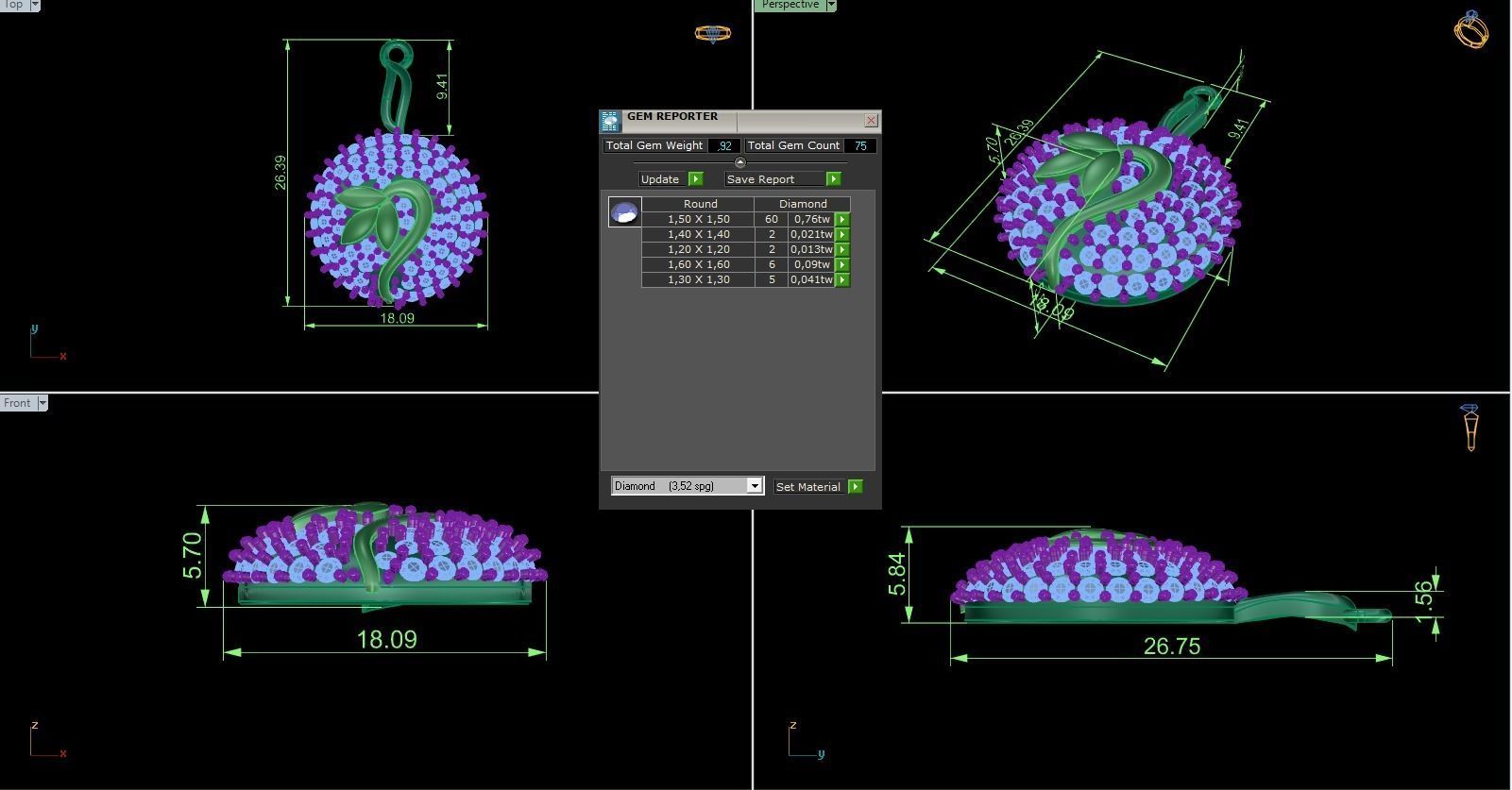1512x790 pixels.
Task: Click the 0,013tw weight cell
Action: click(812, 249)
